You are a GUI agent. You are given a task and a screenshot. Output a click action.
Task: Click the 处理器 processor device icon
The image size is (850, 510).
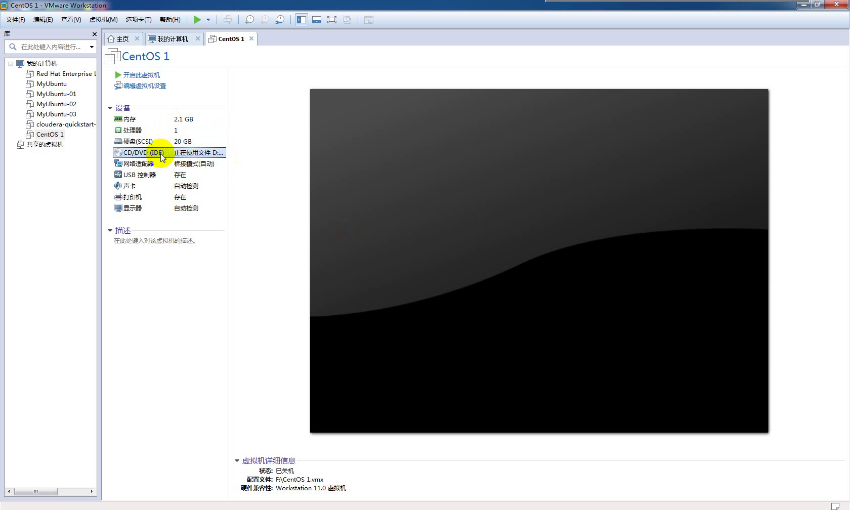(x=118, y=130)
